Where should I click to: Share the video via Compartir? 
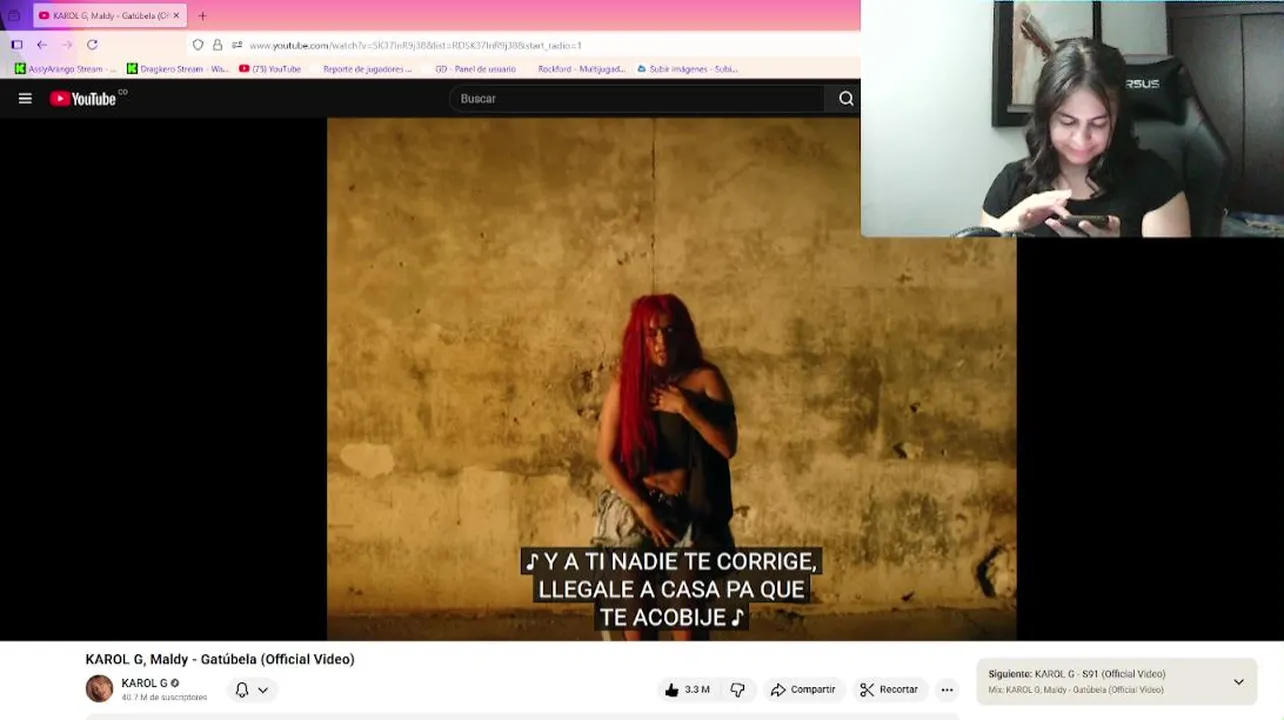(x=803, y=689)
